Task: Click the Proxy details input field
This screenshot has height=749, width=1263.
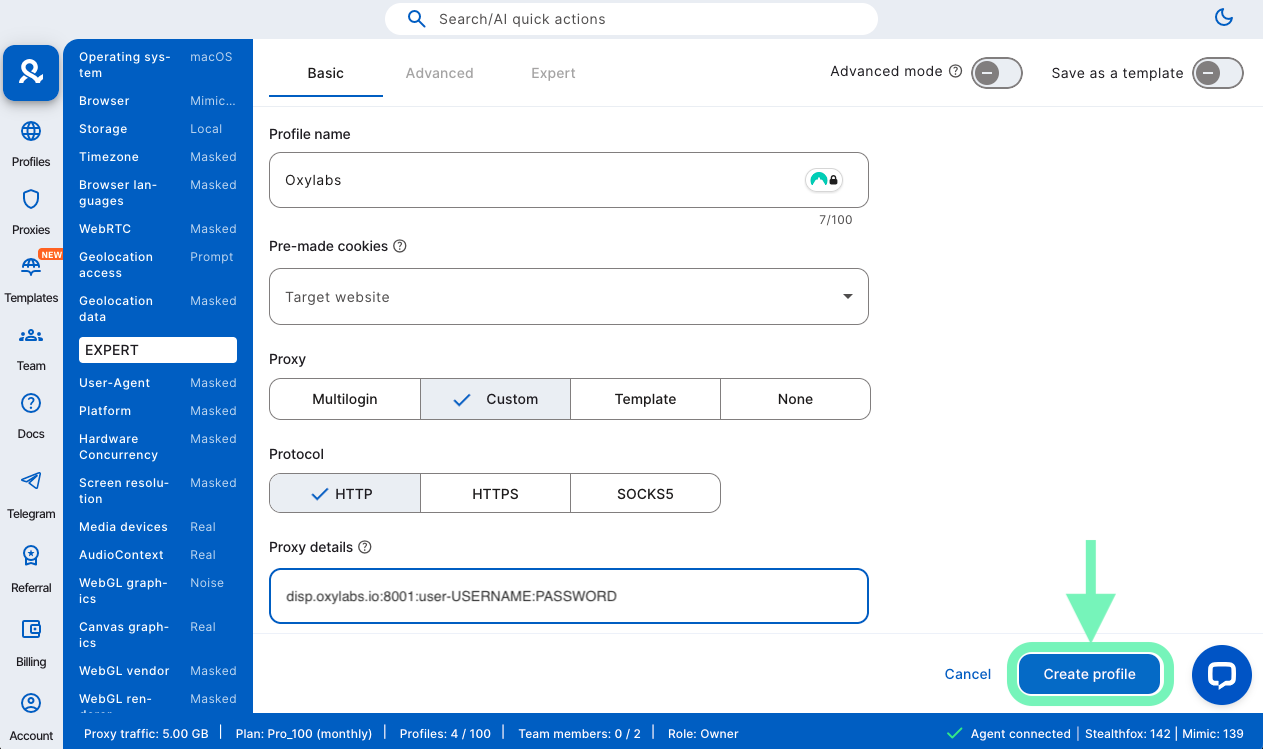Action: point(568,596)
